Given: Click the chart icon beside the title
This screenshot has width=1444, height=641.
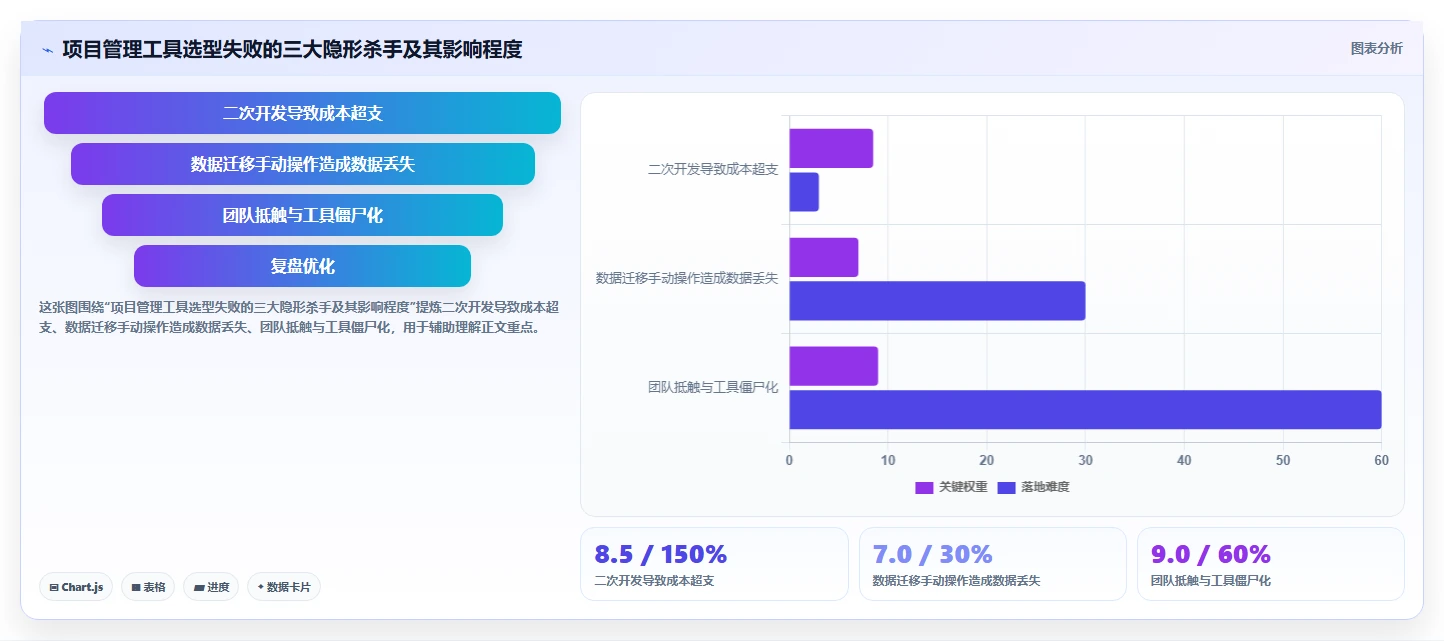Looking at the screenshot, I should pos(47,50).
